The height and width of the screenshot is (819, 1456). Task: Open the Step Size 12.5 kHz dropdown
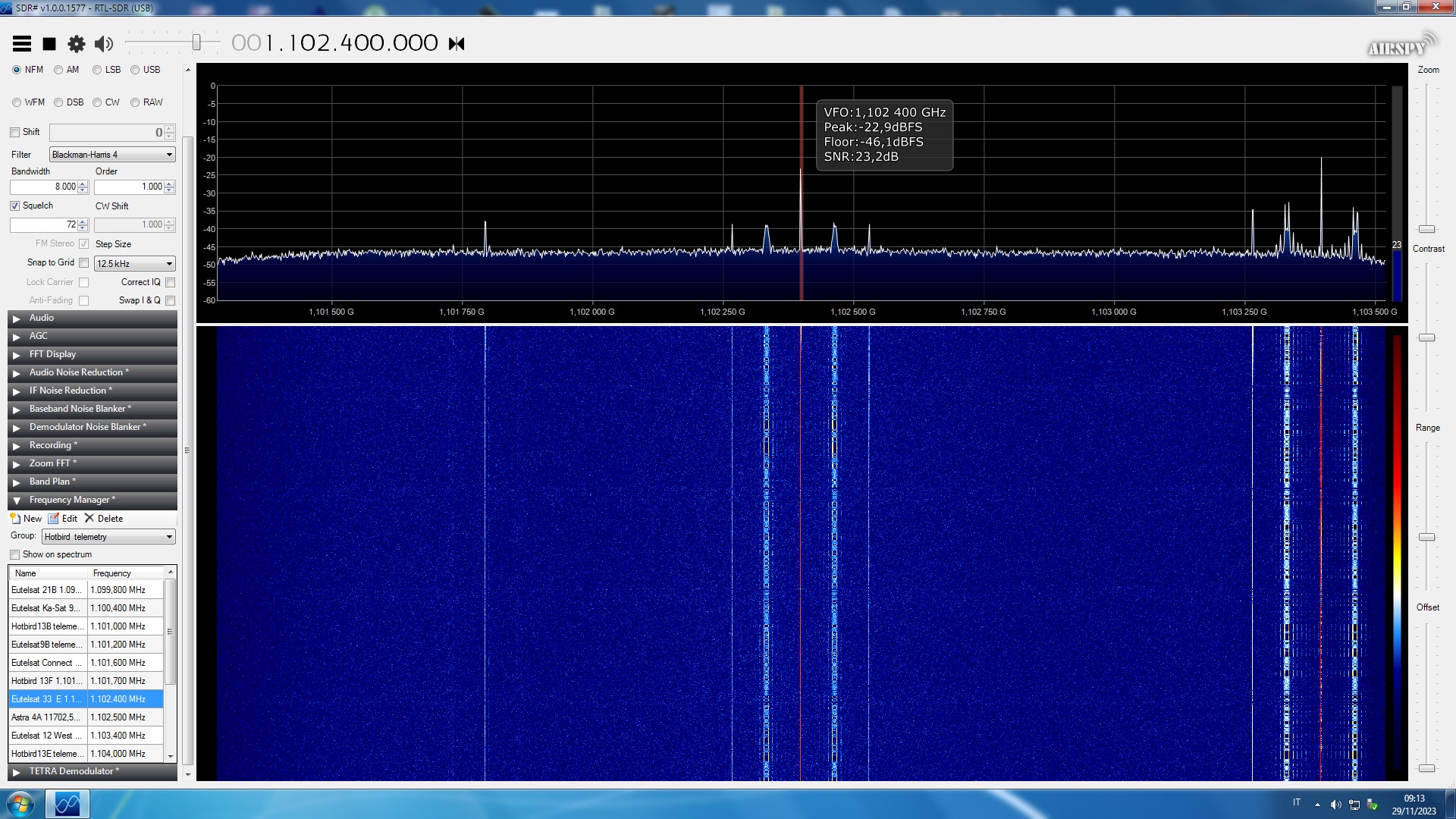[x=135, y=264]
